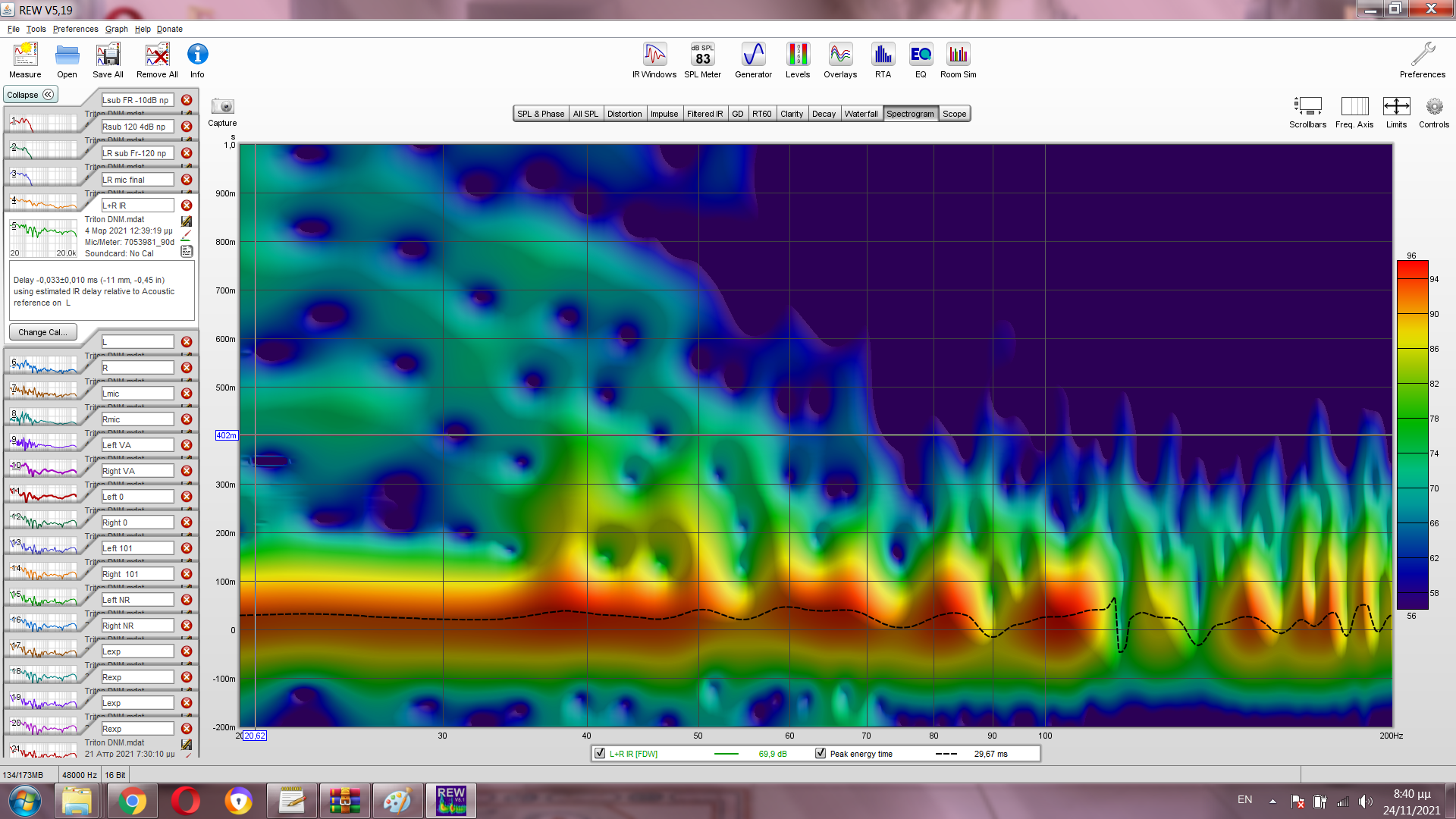Switch to the Waterfall tab

click(861, 114)
